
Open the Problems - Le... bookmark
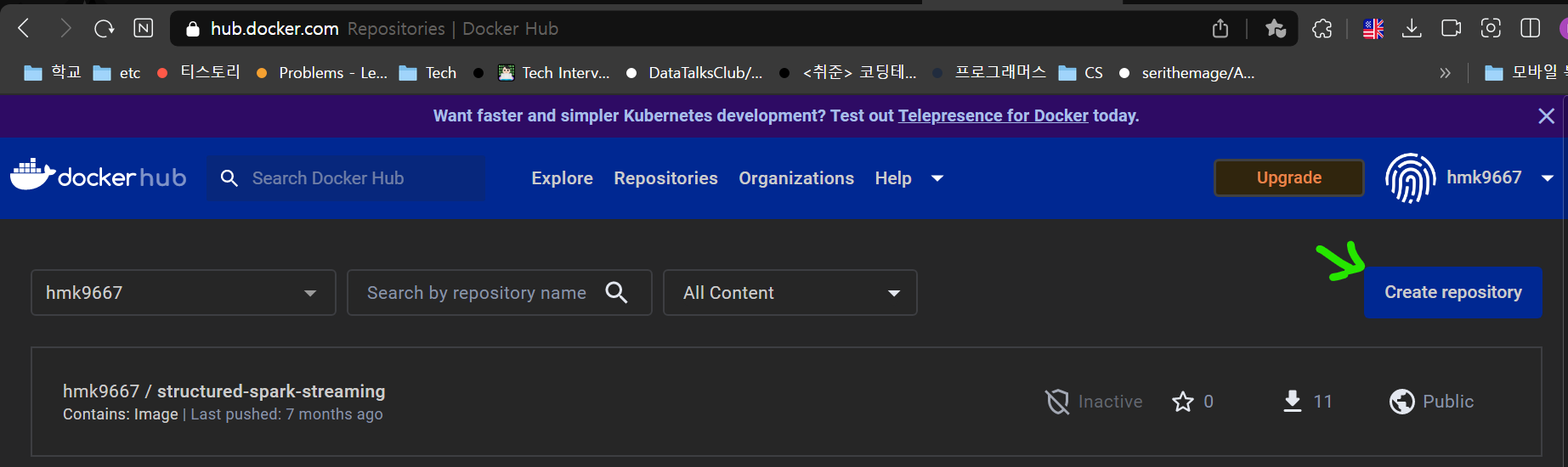(322, 73)
